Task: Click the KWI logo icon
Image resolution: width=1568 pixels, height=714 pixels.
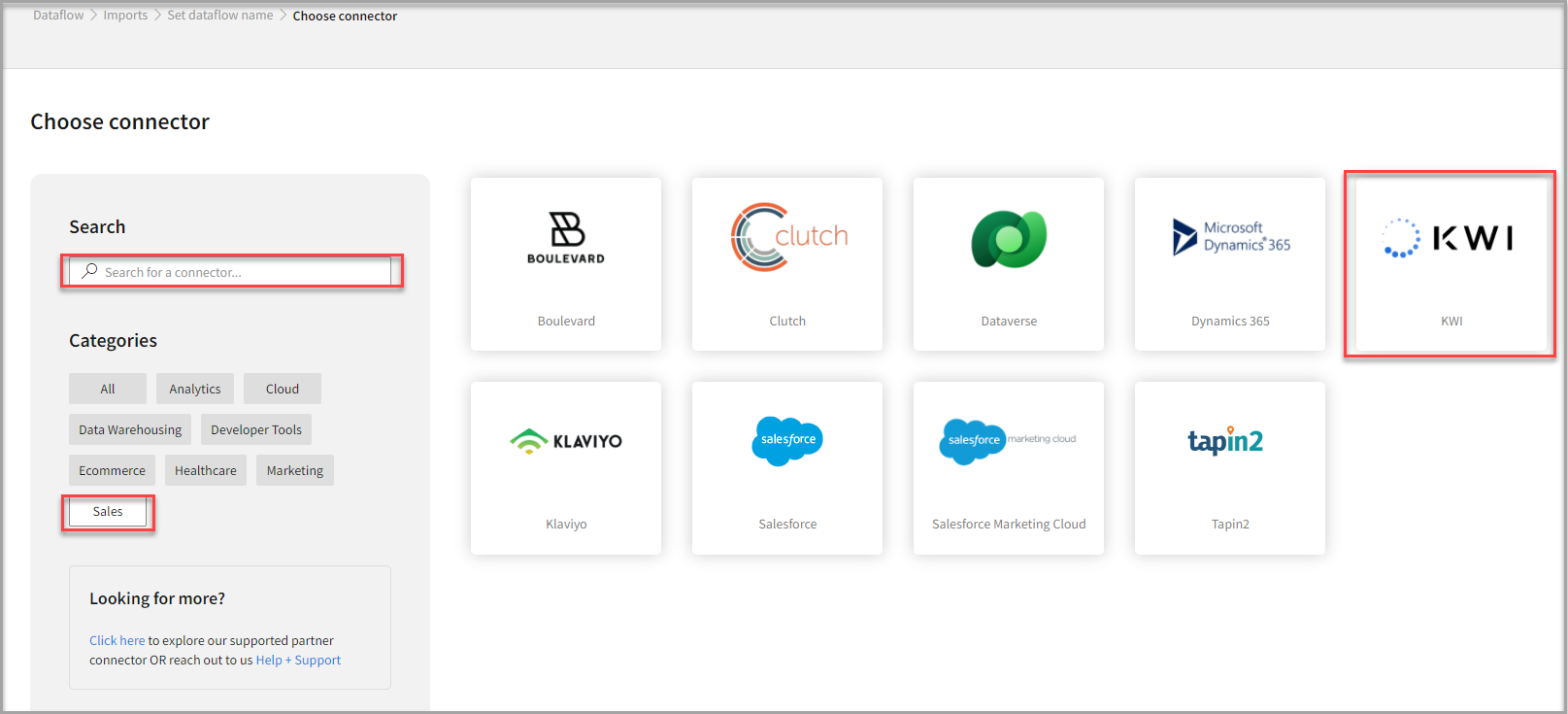Action: tap(1449, 238)
